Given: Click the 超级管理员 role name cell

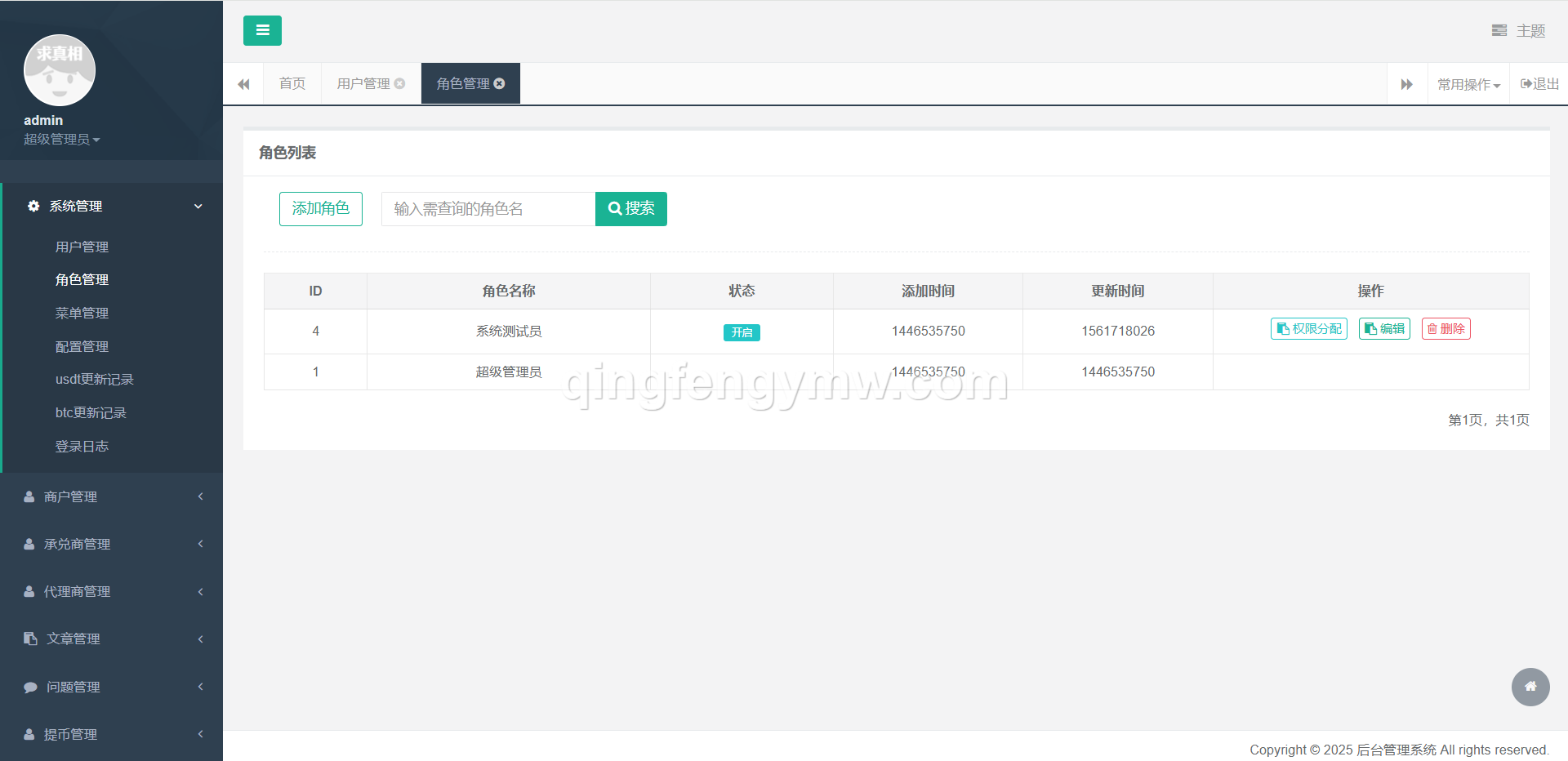Looking at the screenshot, I should point(509,372).
